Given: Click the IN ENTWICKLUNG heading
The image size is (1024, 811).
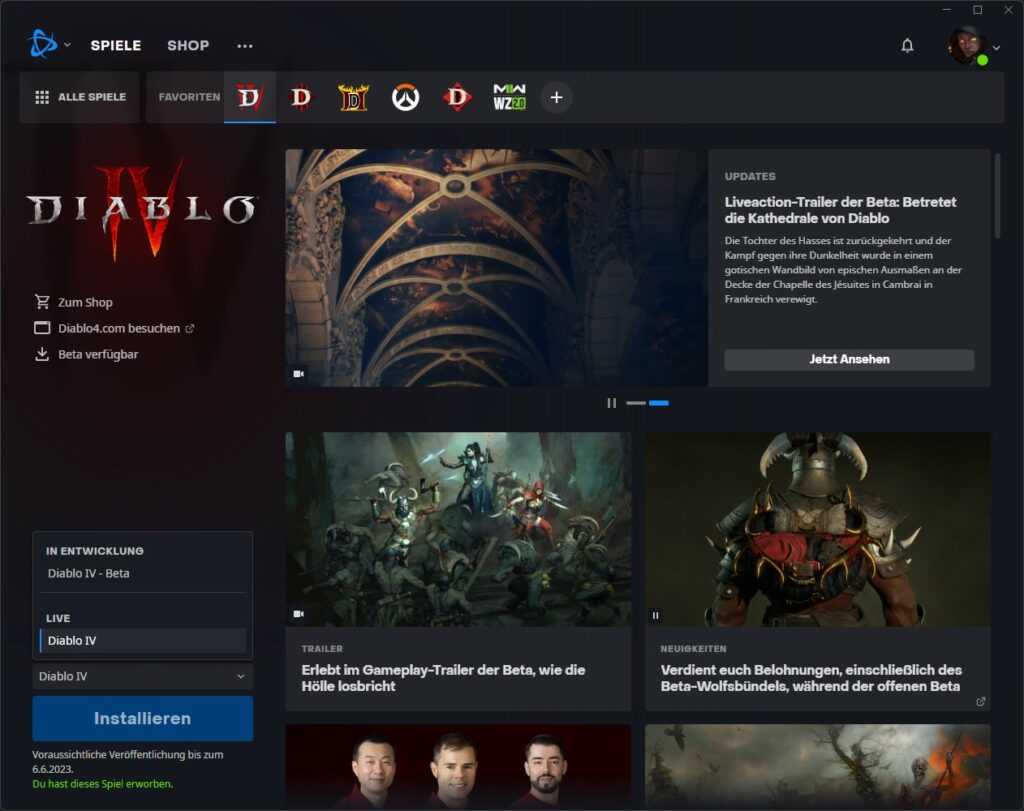Looking at the screenshot, I should [x=95, y=551].
